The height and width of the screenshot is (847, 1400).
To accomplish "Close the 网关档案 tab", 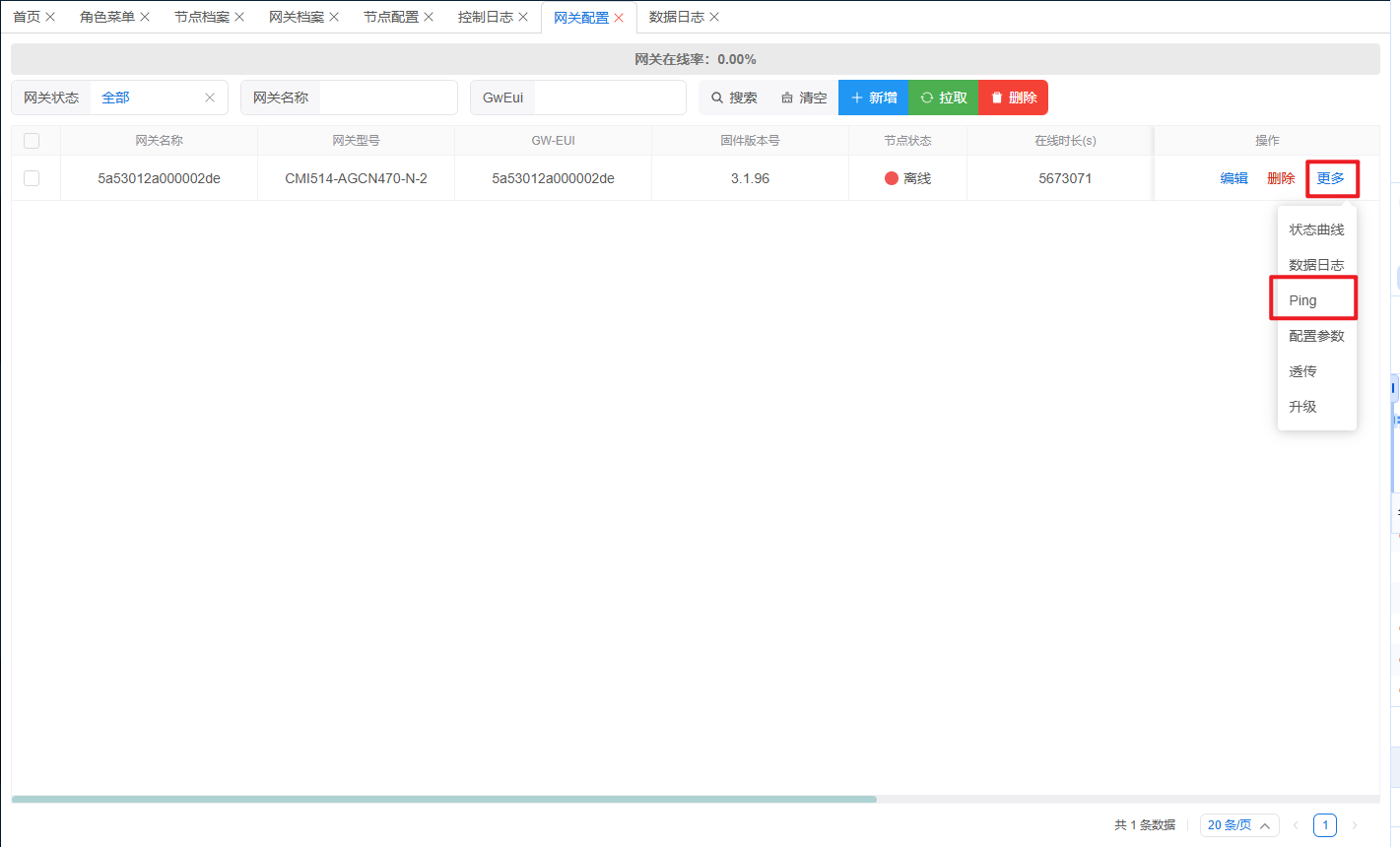I will 334,17.
